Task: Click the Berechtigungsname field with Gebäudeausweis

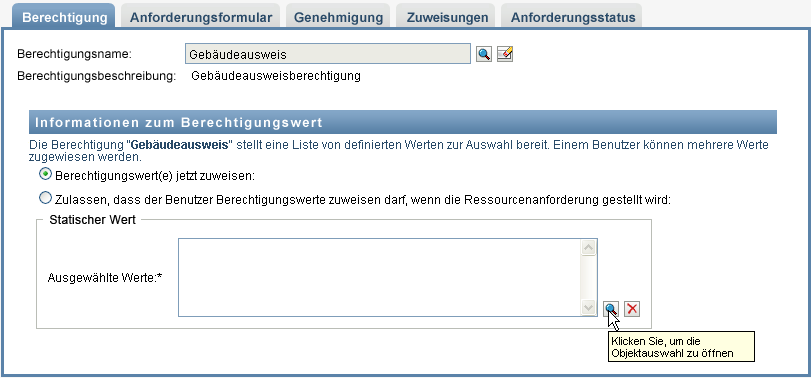Action: (328, 54)
